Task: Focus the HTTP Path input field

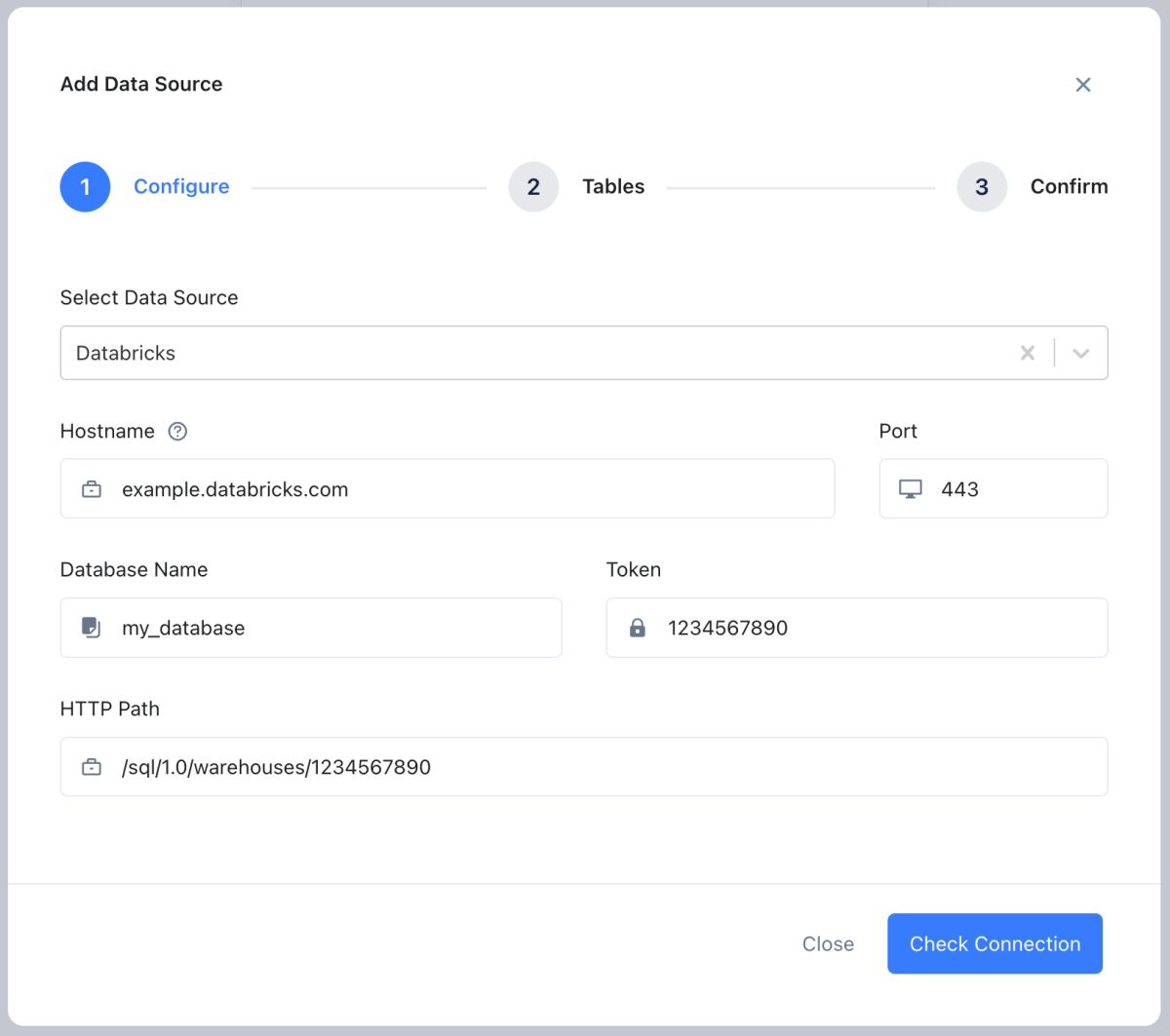Action: pos(584,766)
